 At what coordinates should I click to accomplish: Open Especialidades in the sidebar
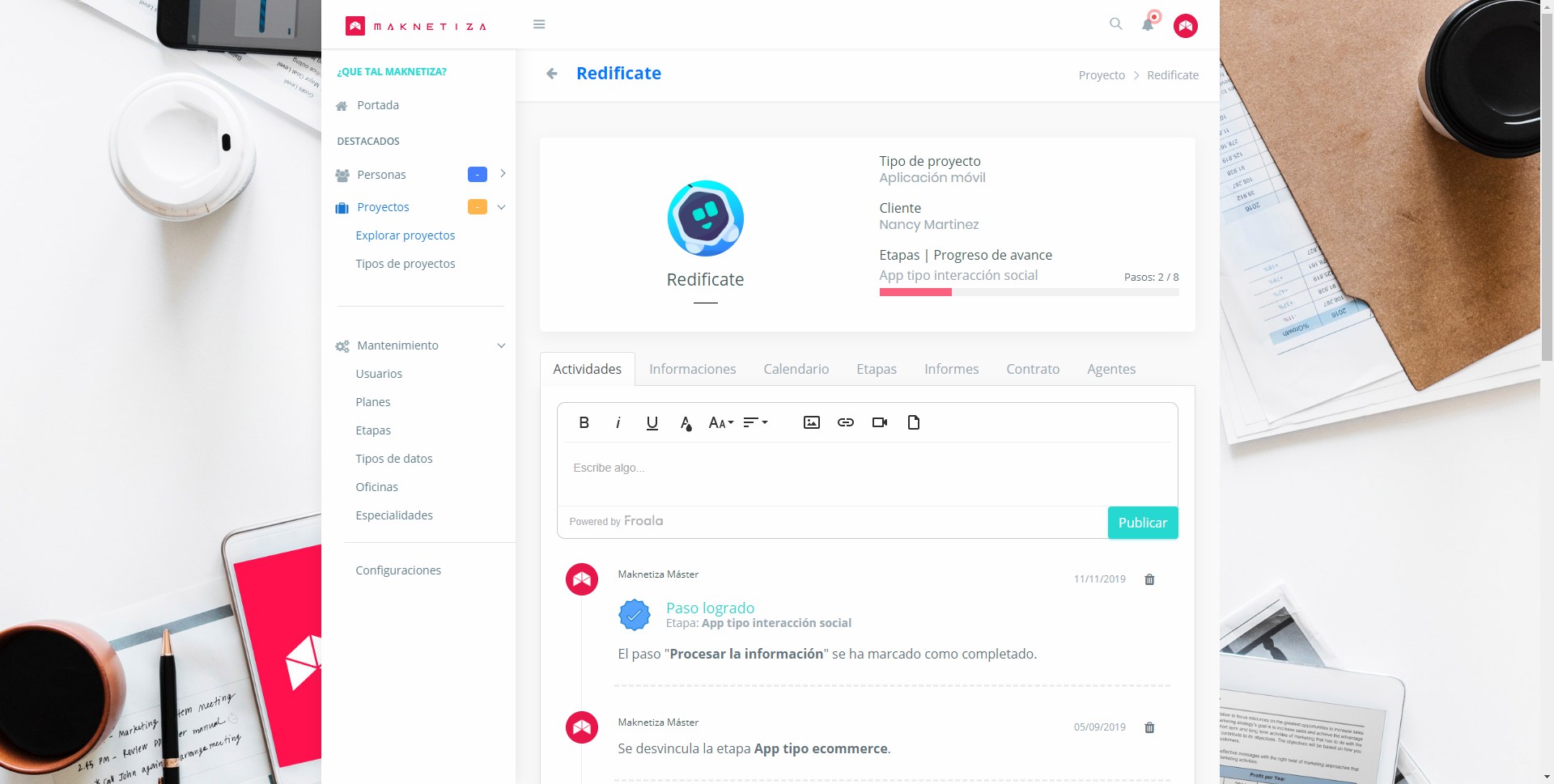[x=394, y=515]
